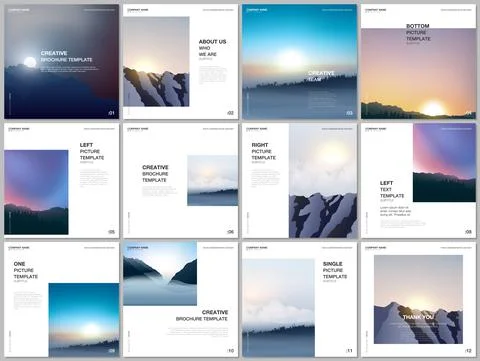Select the blue sky sunrise cover of page 03
Screen dimensions: 480x361
click(x=299, y=62)
